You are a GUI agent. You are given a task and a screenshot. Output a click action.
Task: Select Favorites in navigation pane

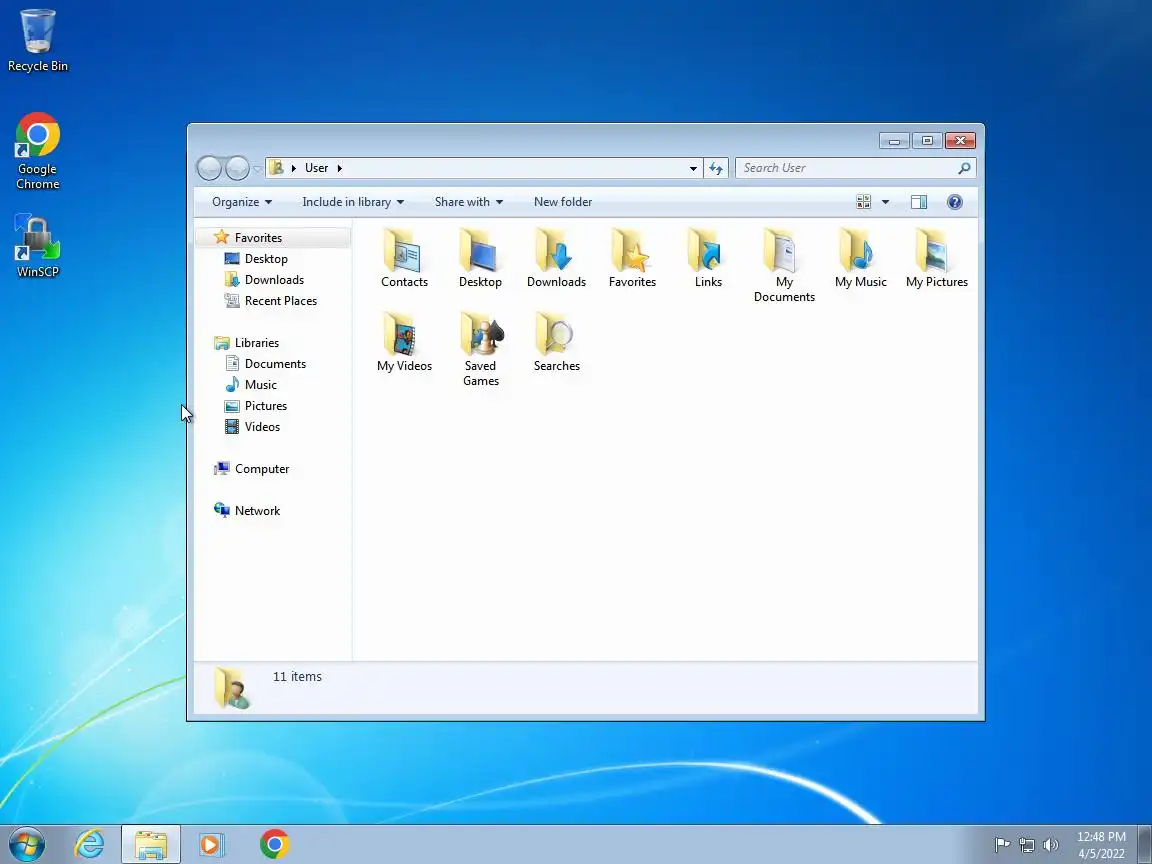(x=258, y=238)
